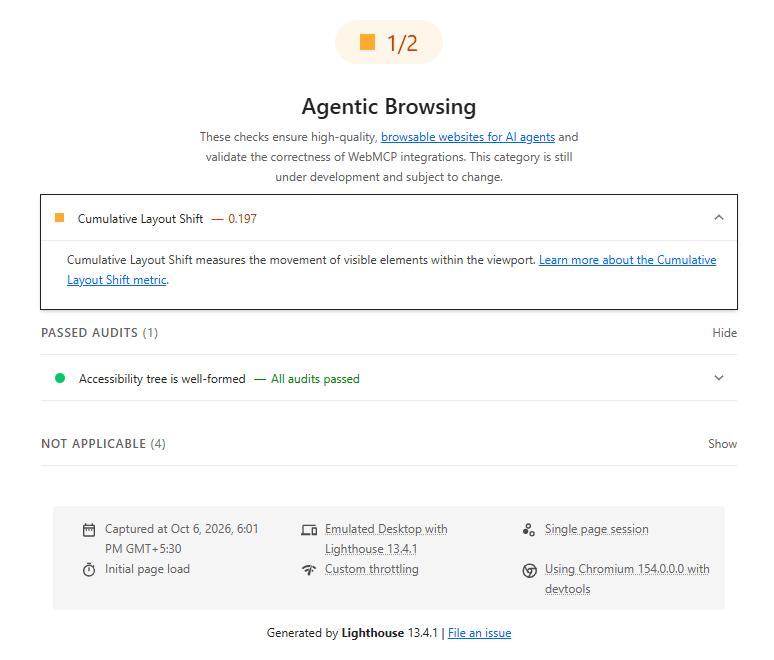Click the Captured at Oct 6, 2026 text
774x660 pixels.
pos(181,539)
